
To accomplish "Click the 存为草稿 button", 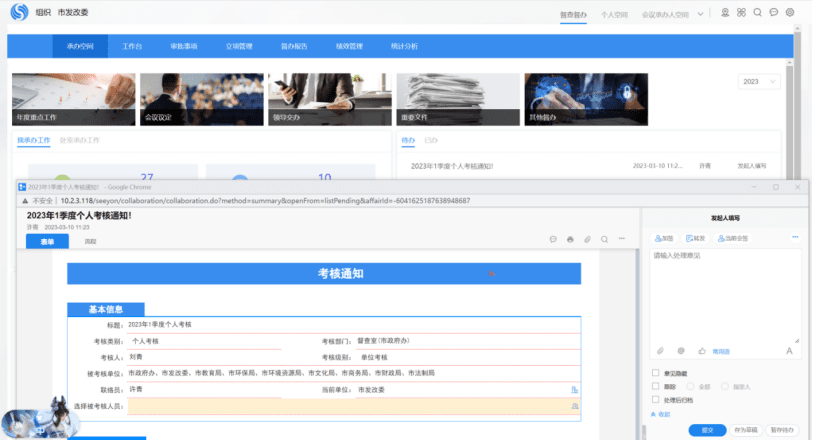I will click(746, 430).
